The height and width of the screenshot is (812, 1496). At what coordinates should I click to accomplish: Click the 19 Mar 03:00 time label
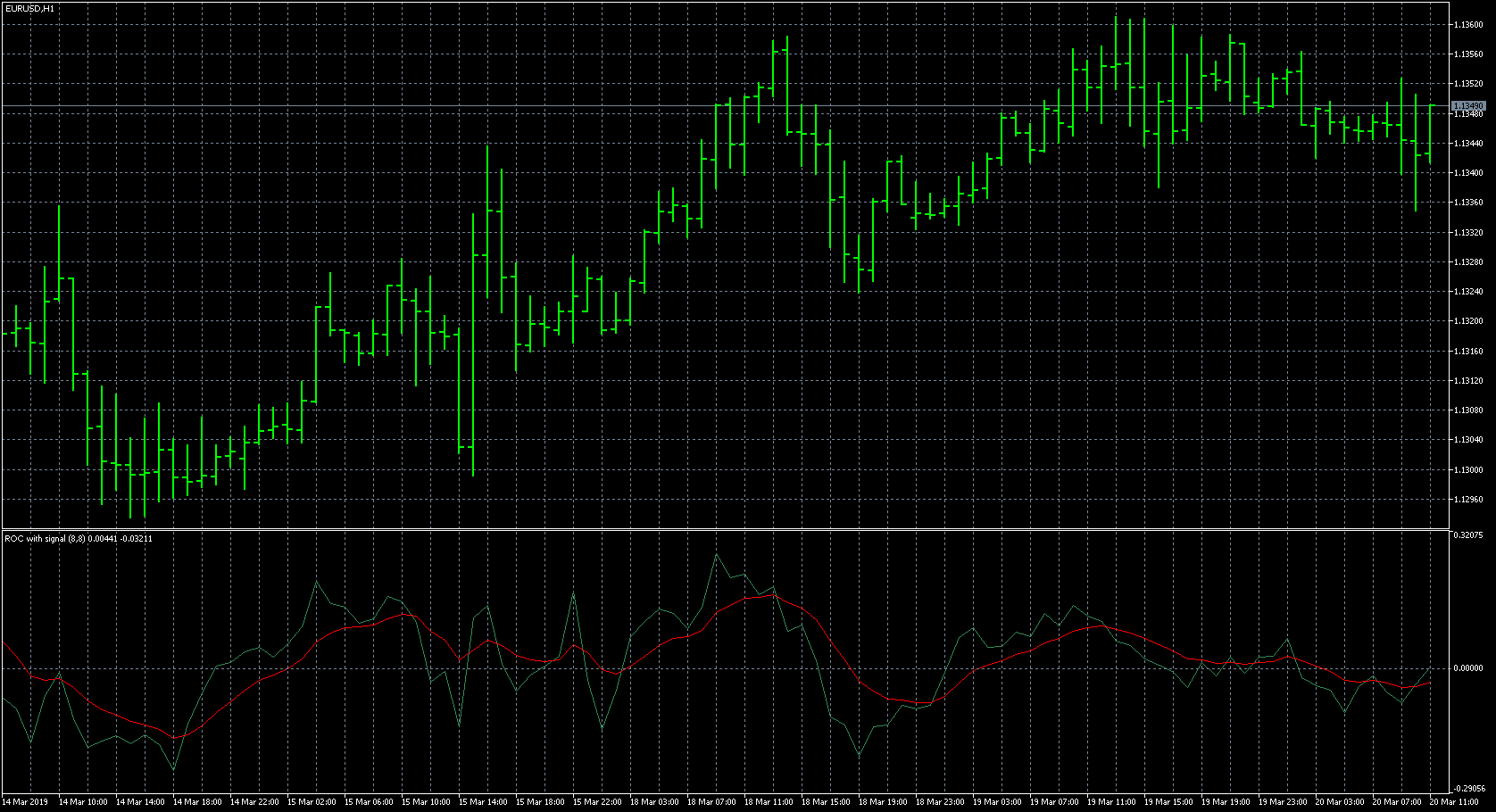[997, 802]
